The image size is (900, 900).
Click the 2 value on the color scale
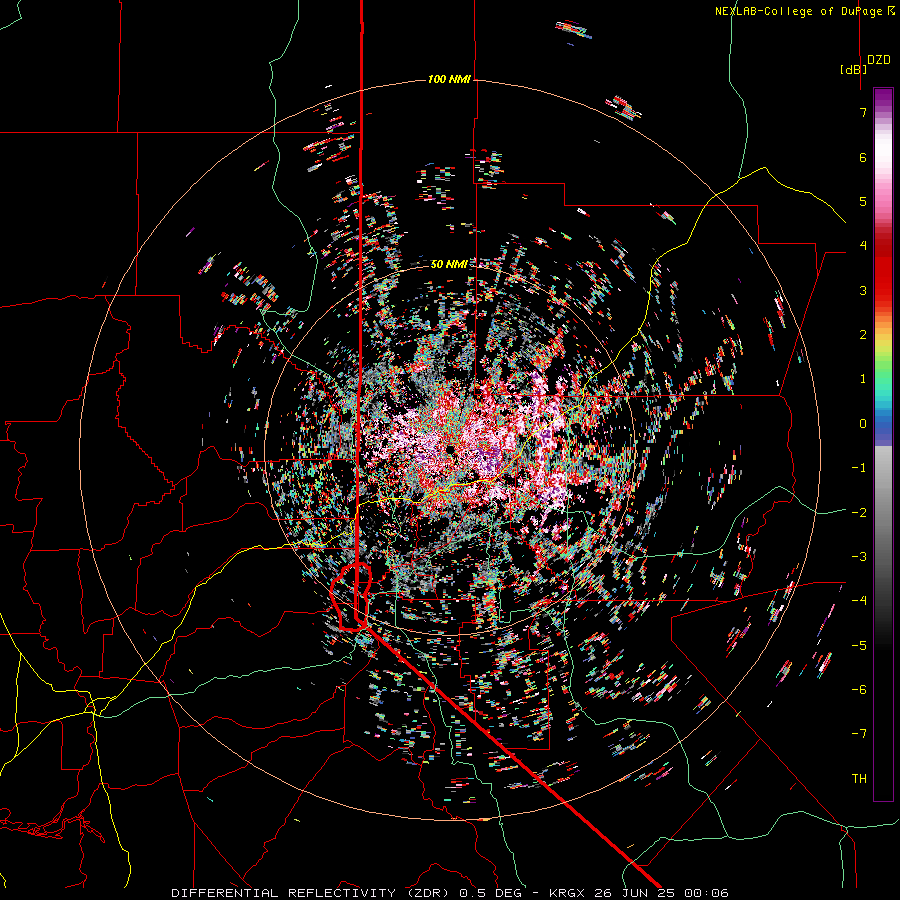(863, 335)
